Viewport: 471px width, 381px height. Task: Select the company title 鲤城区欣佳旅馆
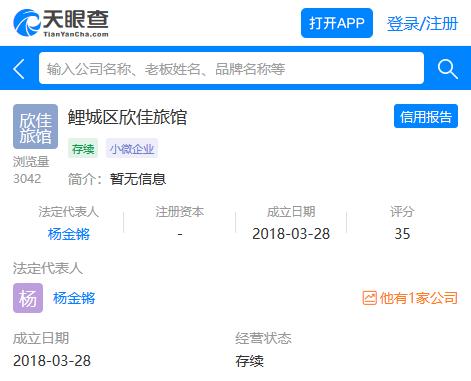(x=127, y=117)
